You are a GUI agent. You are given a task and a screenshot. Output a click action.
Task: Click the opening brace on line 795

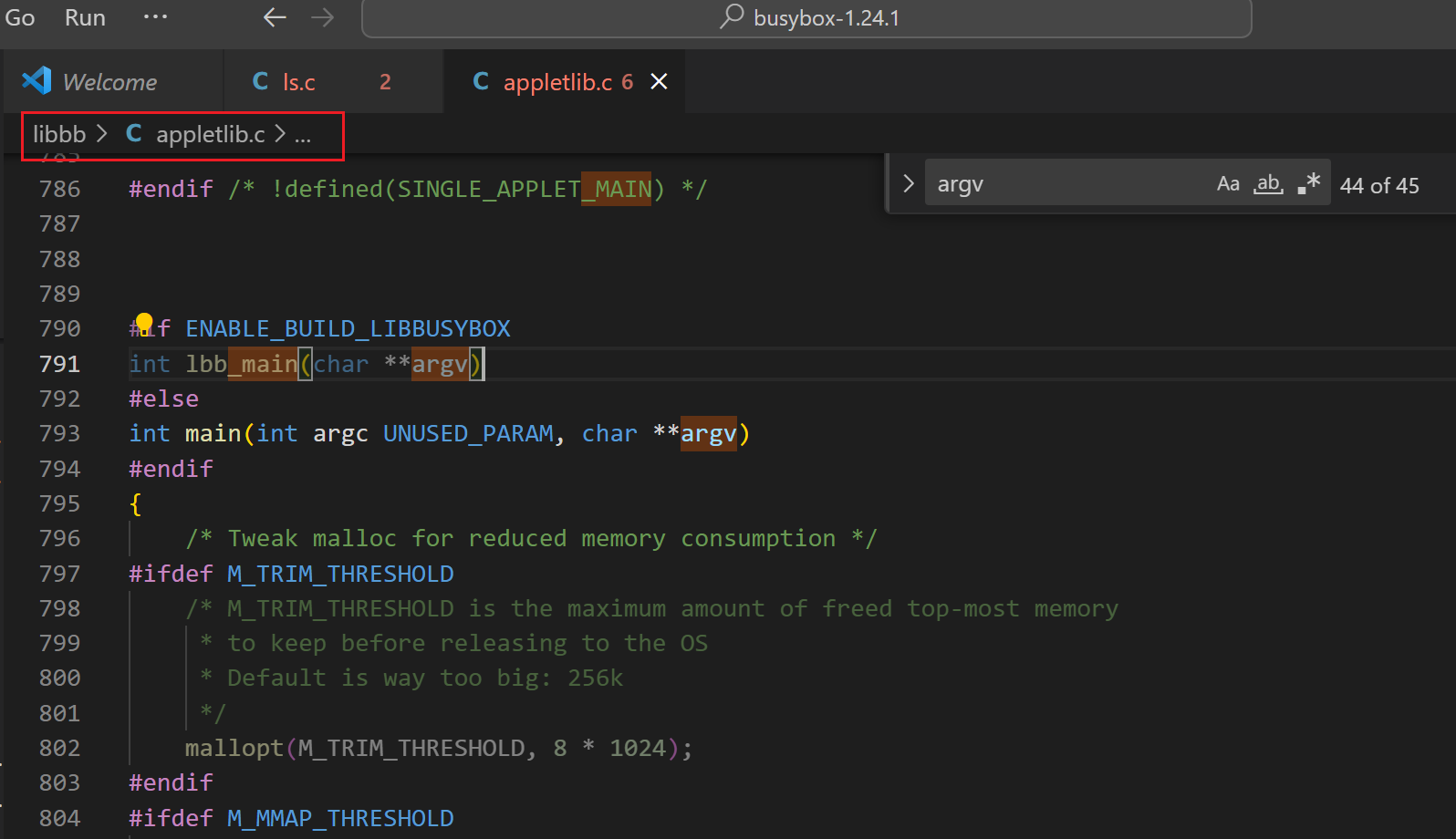pos(135,503)
